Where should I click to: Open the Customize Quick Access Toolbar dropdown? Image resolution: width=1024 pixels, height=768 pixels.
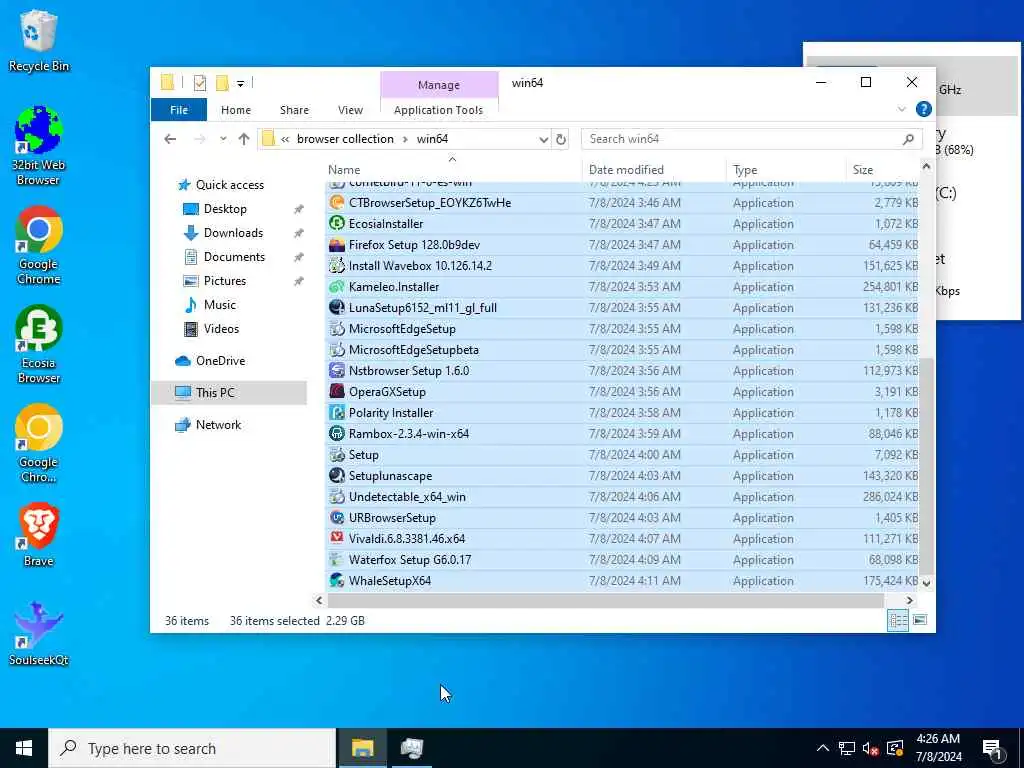tap(240, 84)
